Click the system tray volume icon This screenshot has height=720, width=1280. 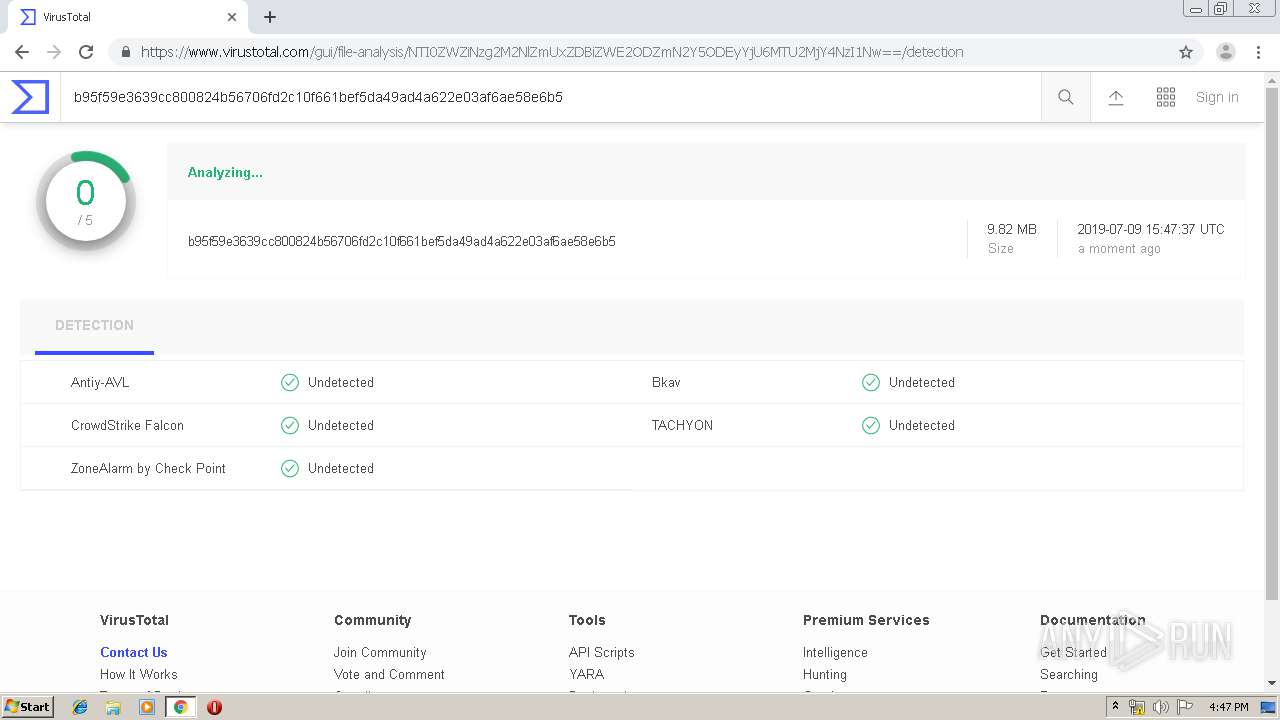[1161, 707]
